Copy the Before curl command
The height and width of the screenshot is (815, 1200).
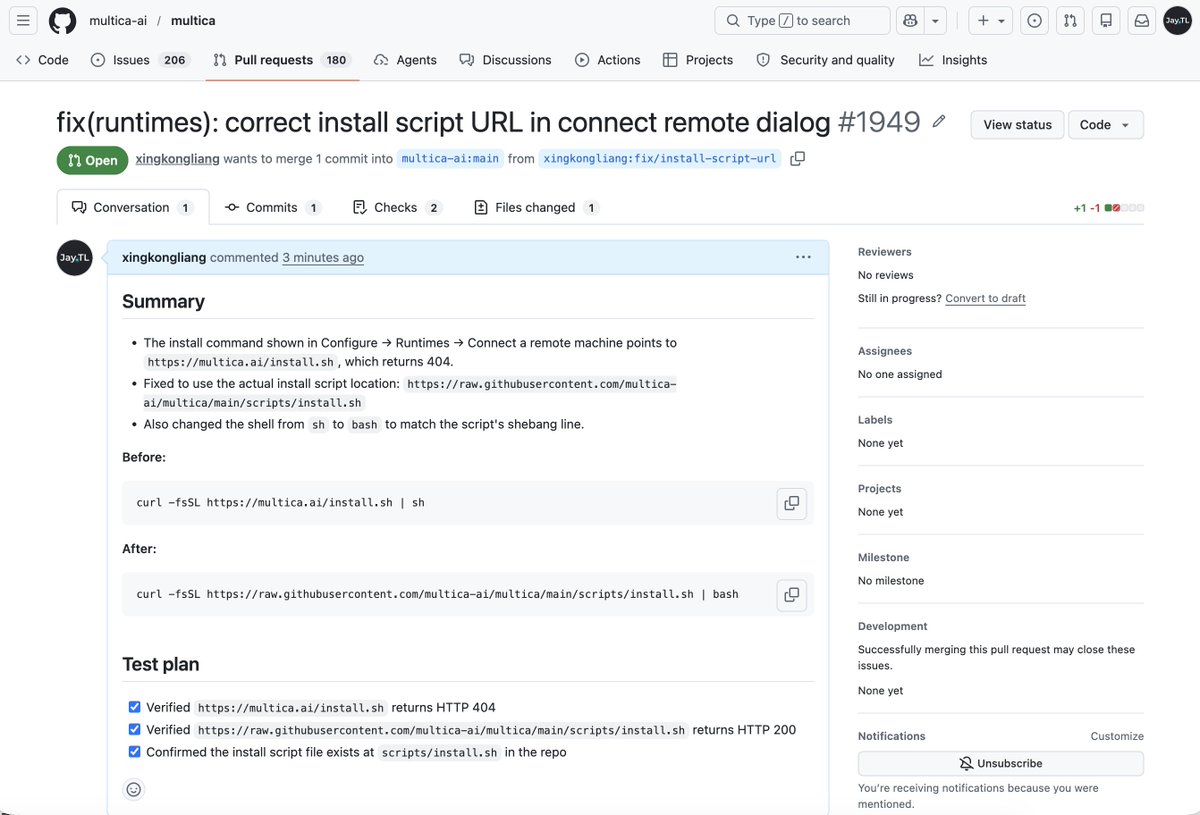point(791,503)
